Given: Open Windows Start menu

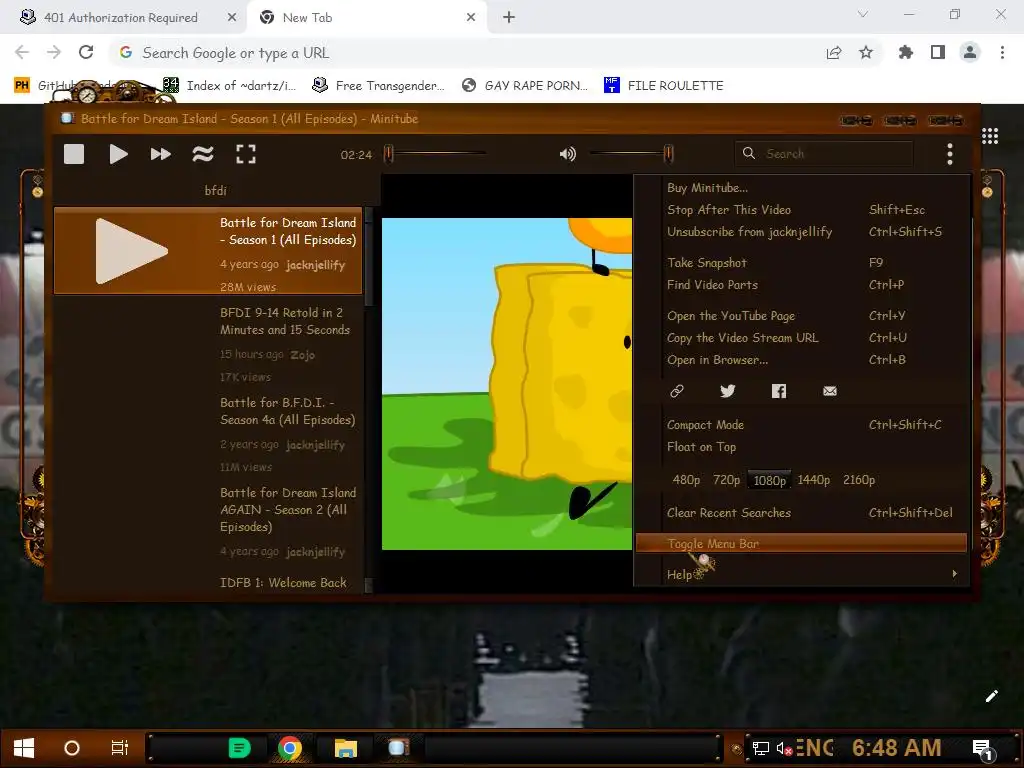Looking at the screenshot, I should pyautogui.click(x=24, y=748).
